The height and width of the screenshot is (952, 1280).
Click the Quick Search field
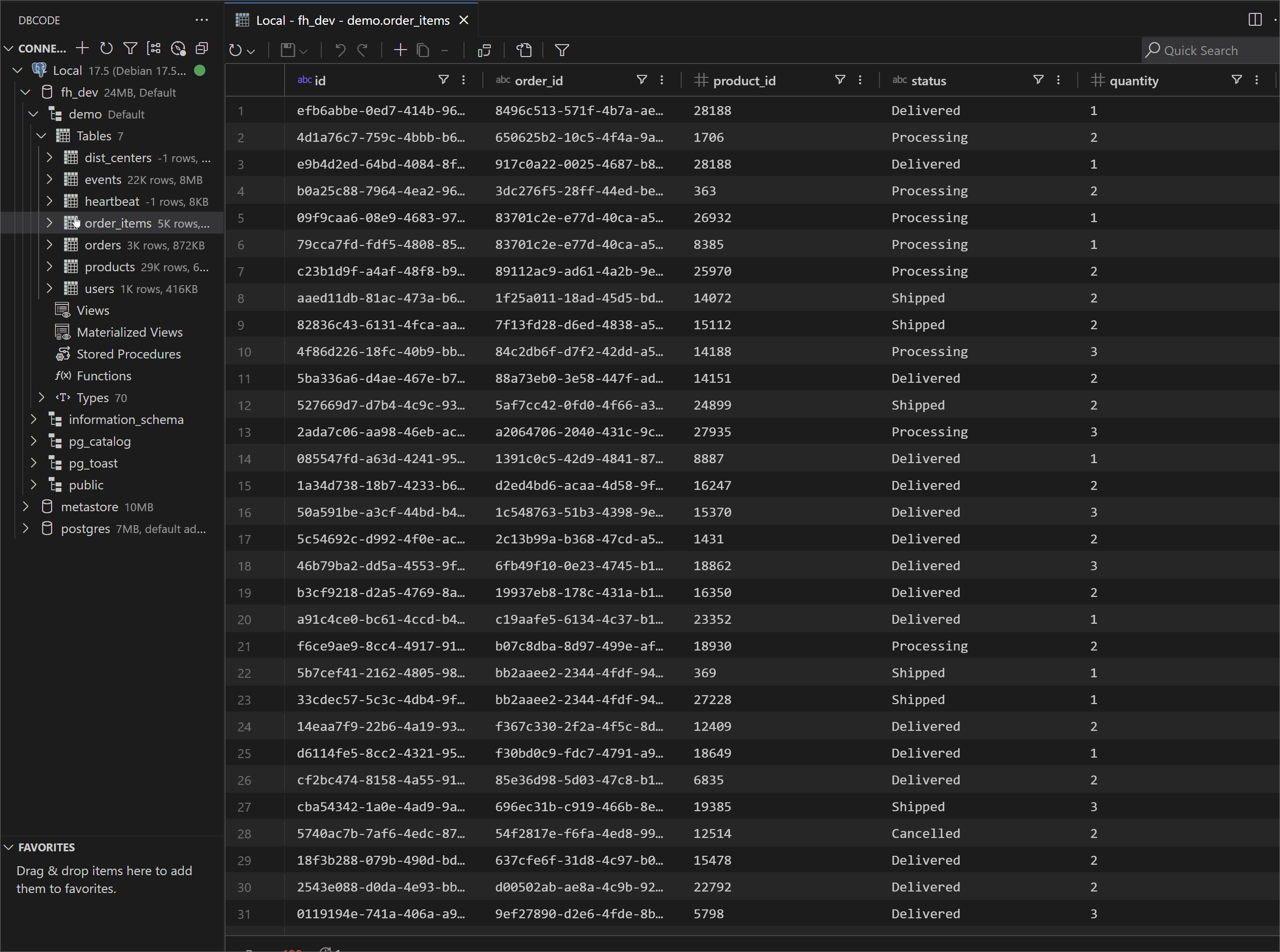1210,50
